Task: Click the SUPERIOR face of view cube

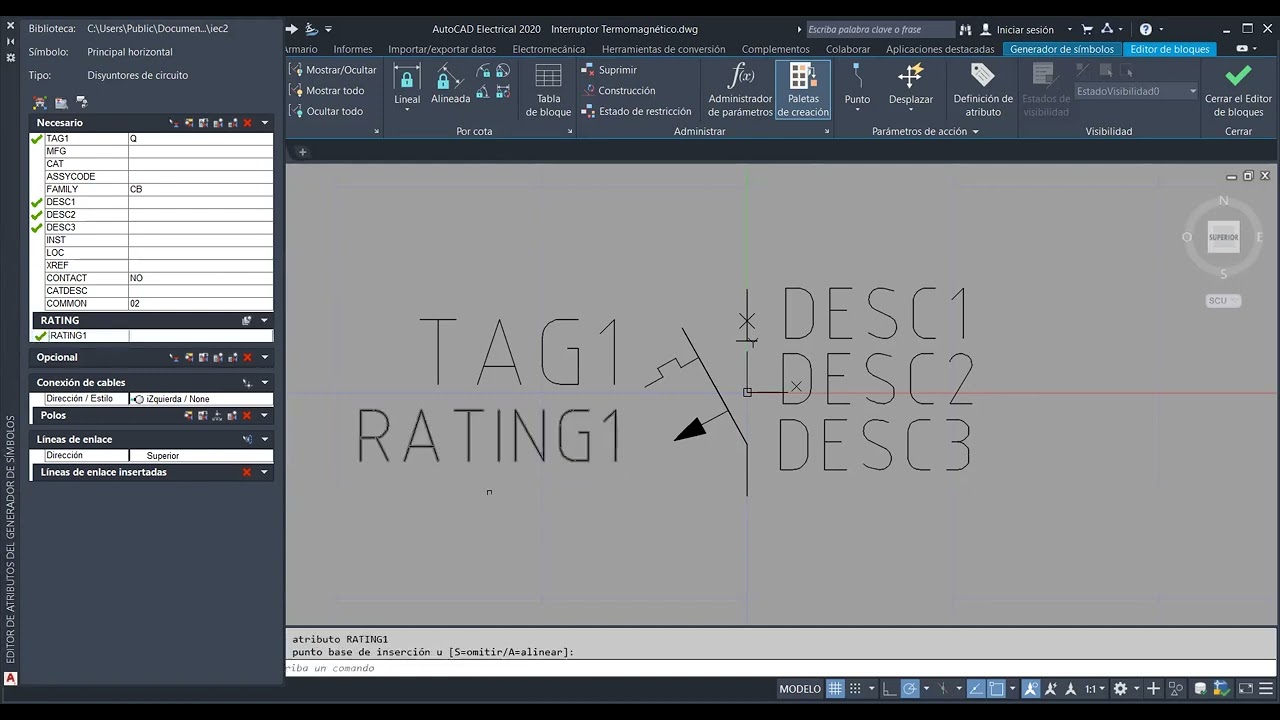Action: [x=1224, y=237]
